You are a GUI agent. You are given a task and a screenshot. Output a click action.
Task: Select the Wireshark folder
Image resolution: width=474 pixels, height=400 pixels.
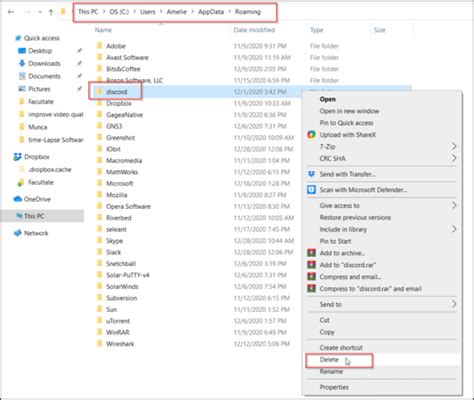[120, 344]
